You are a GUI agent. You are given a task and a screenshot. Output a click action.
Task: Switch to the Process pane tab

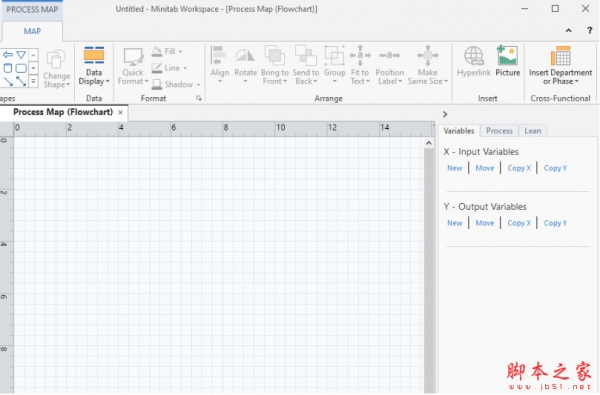(499, 131)
